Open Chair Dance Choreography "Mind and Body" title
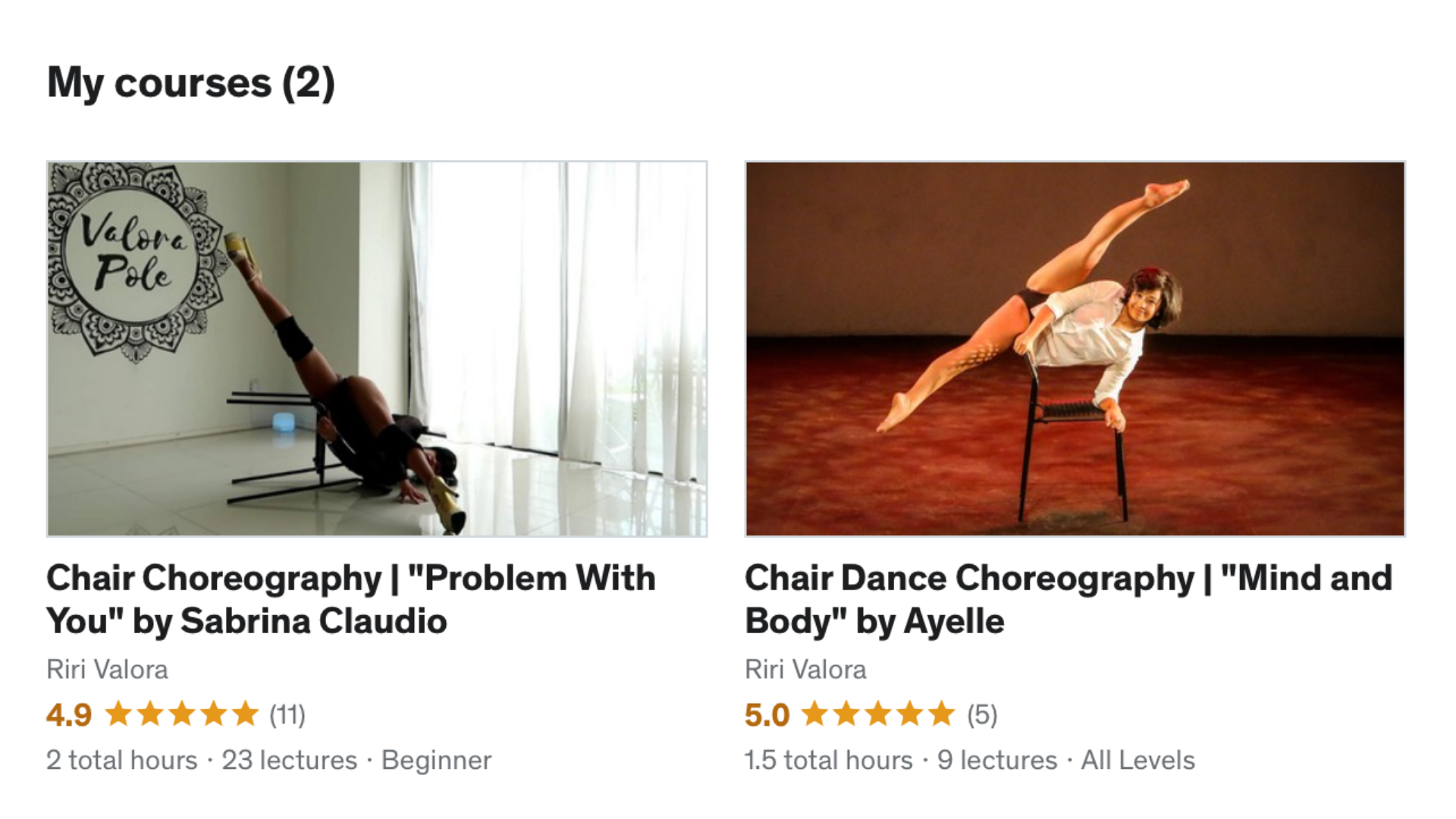The width and height of the screenshot is (1456, 819). click(x=1068, y=599)
